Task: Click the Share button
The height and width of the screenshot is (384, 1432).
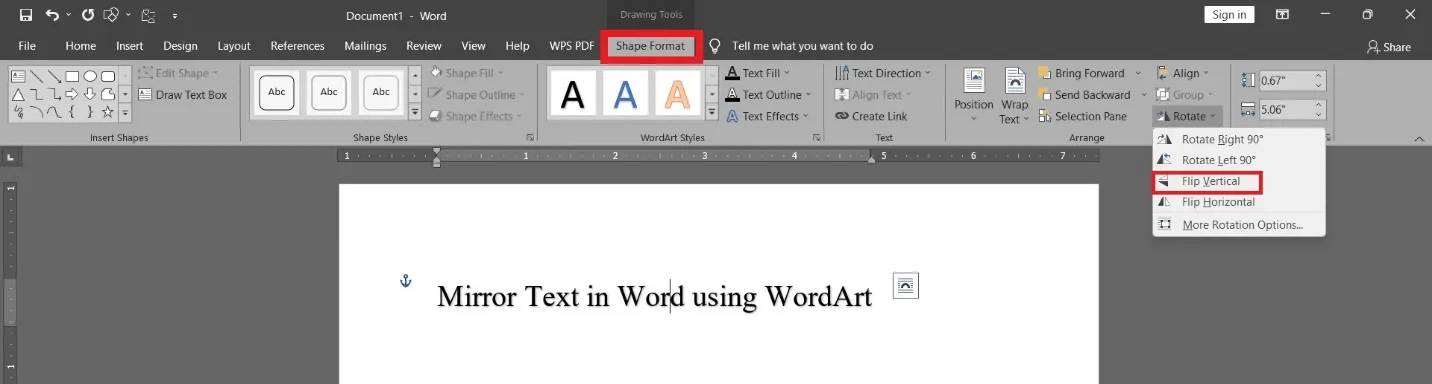Action: pos(1388,47)
